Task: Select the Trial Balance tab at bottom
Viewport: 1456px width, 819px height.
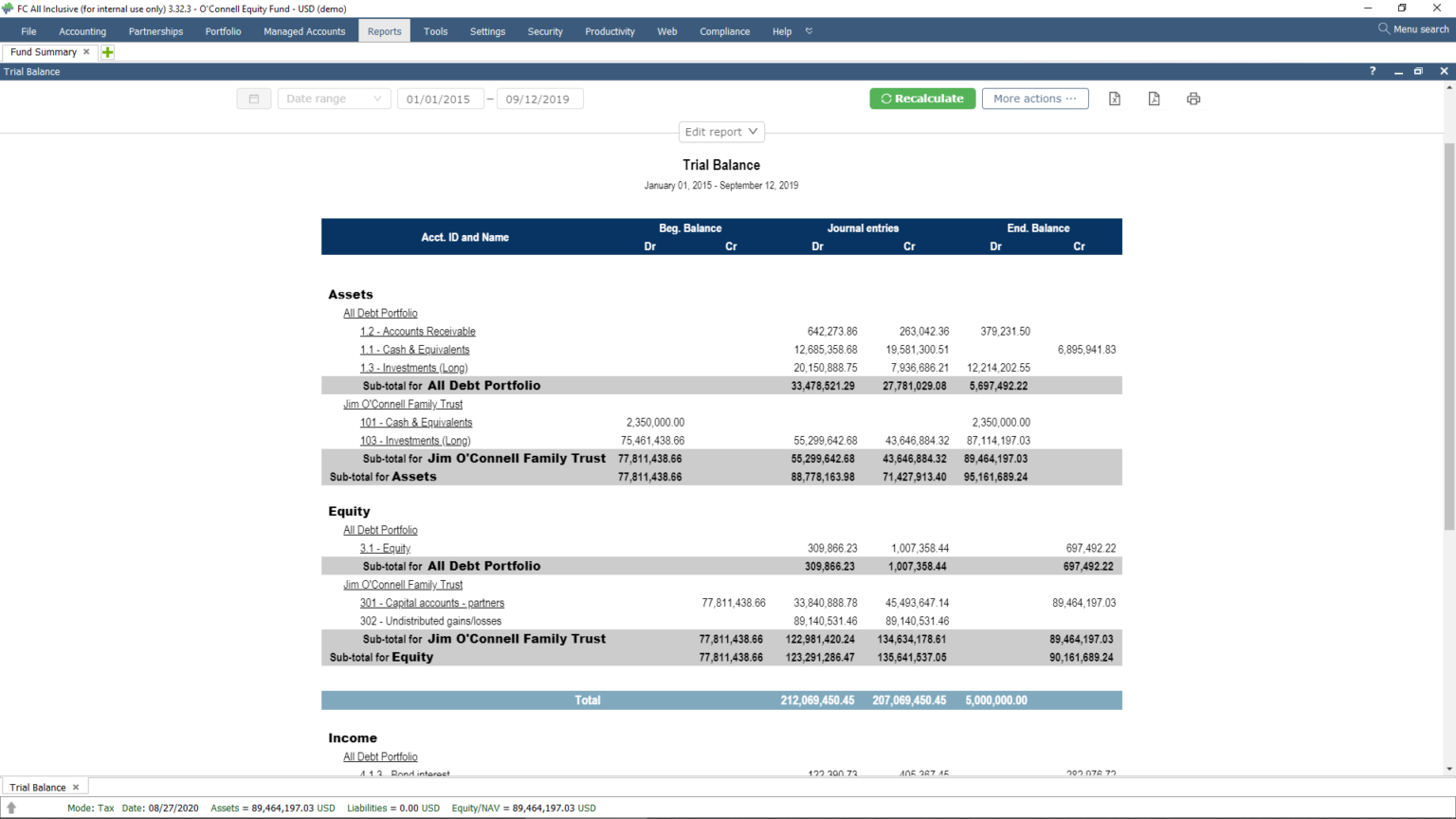Action: [x=39, y=786]
